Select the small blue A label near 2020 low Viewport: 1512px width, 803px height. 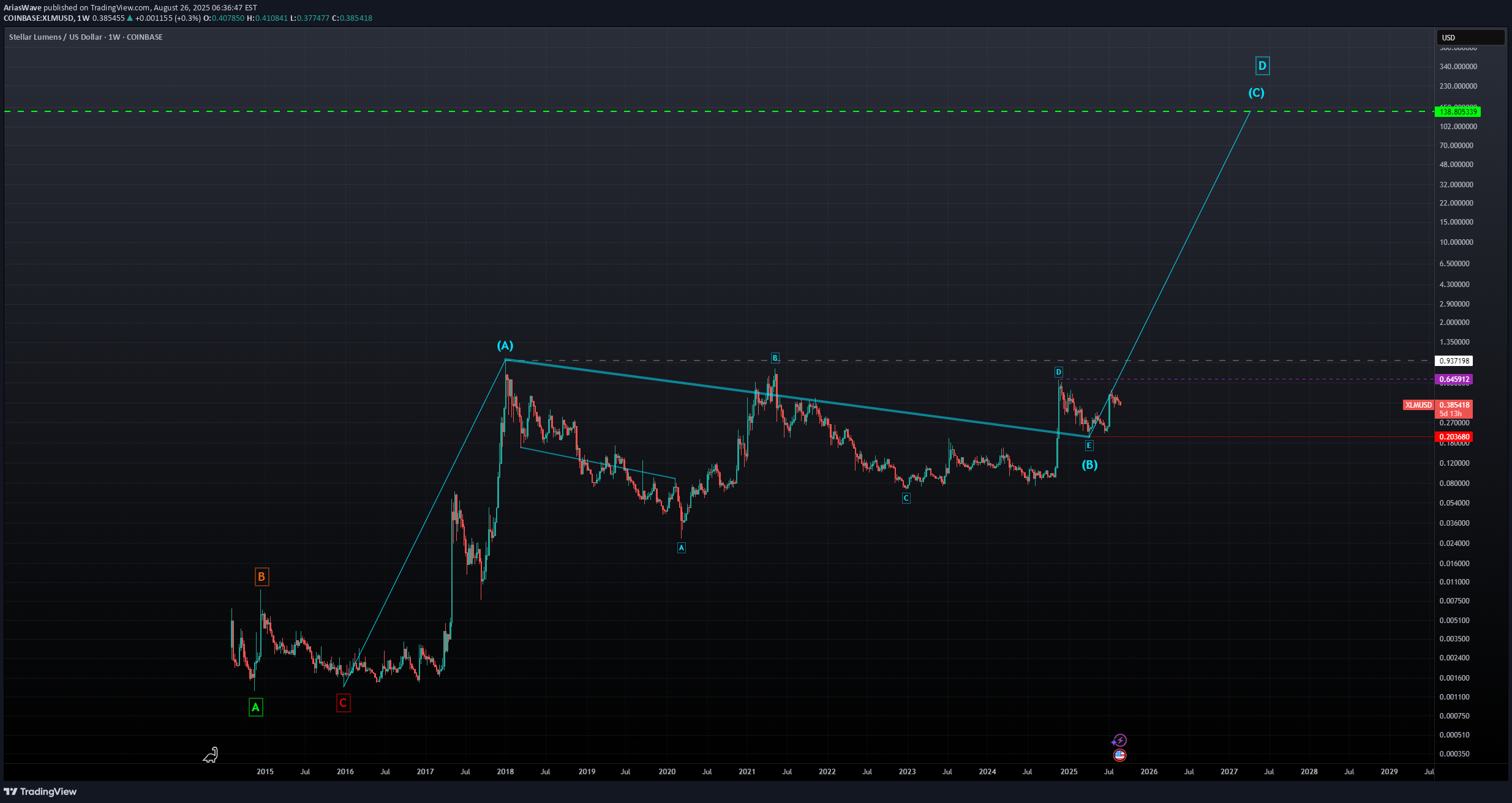point(682,548)
